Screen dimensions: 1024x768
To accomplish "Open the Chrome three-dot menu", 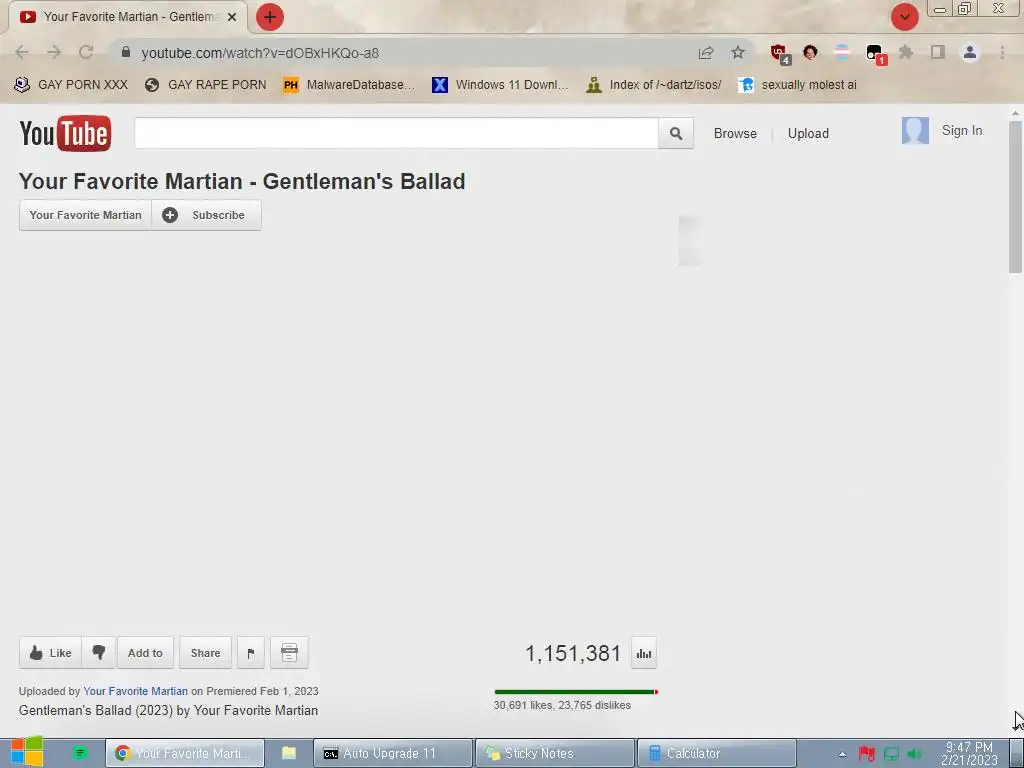I will (x=1002, y=52).
